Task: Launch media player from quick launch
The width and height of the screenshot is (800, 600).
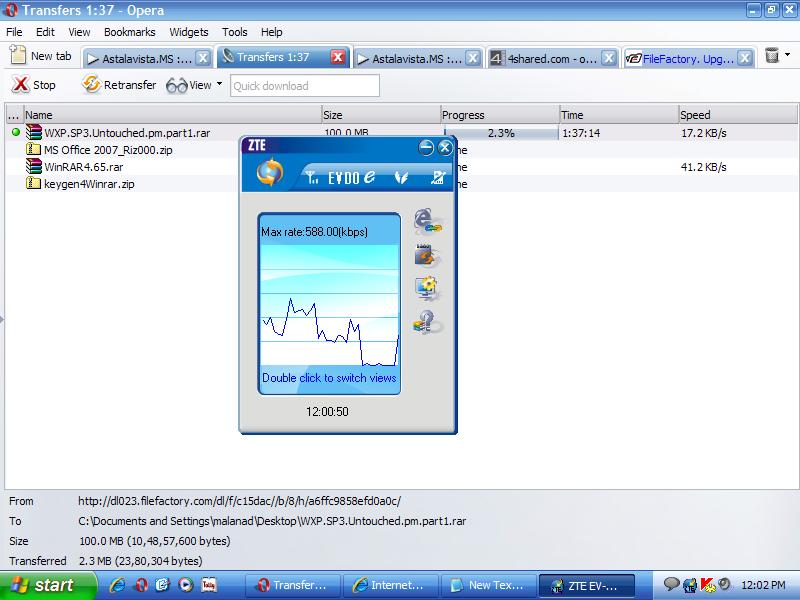Action: tap(186, 585)
